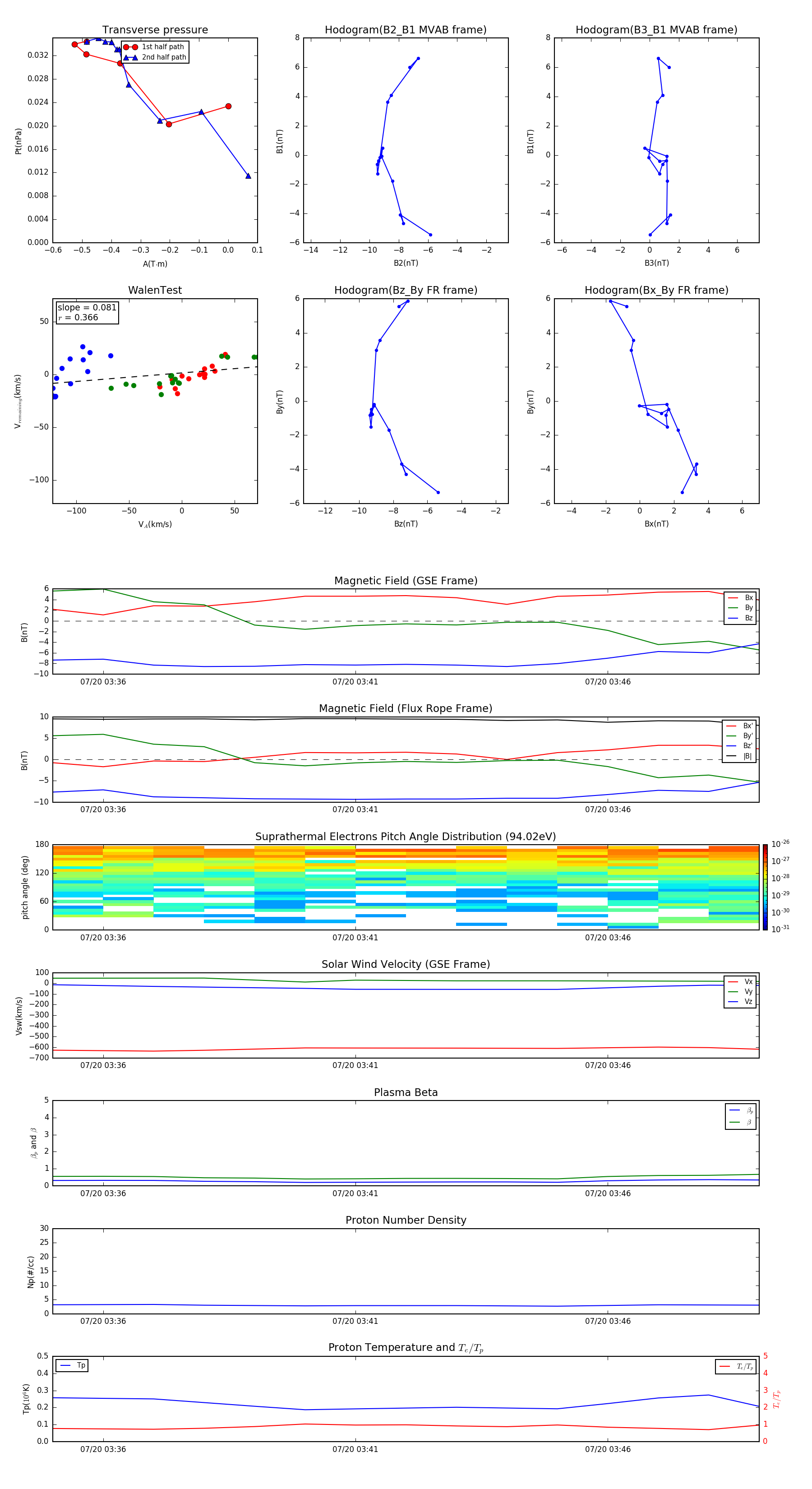Click the 'B2(nT)' x-axis label
812x1489 pixels.
pos(406,263)
